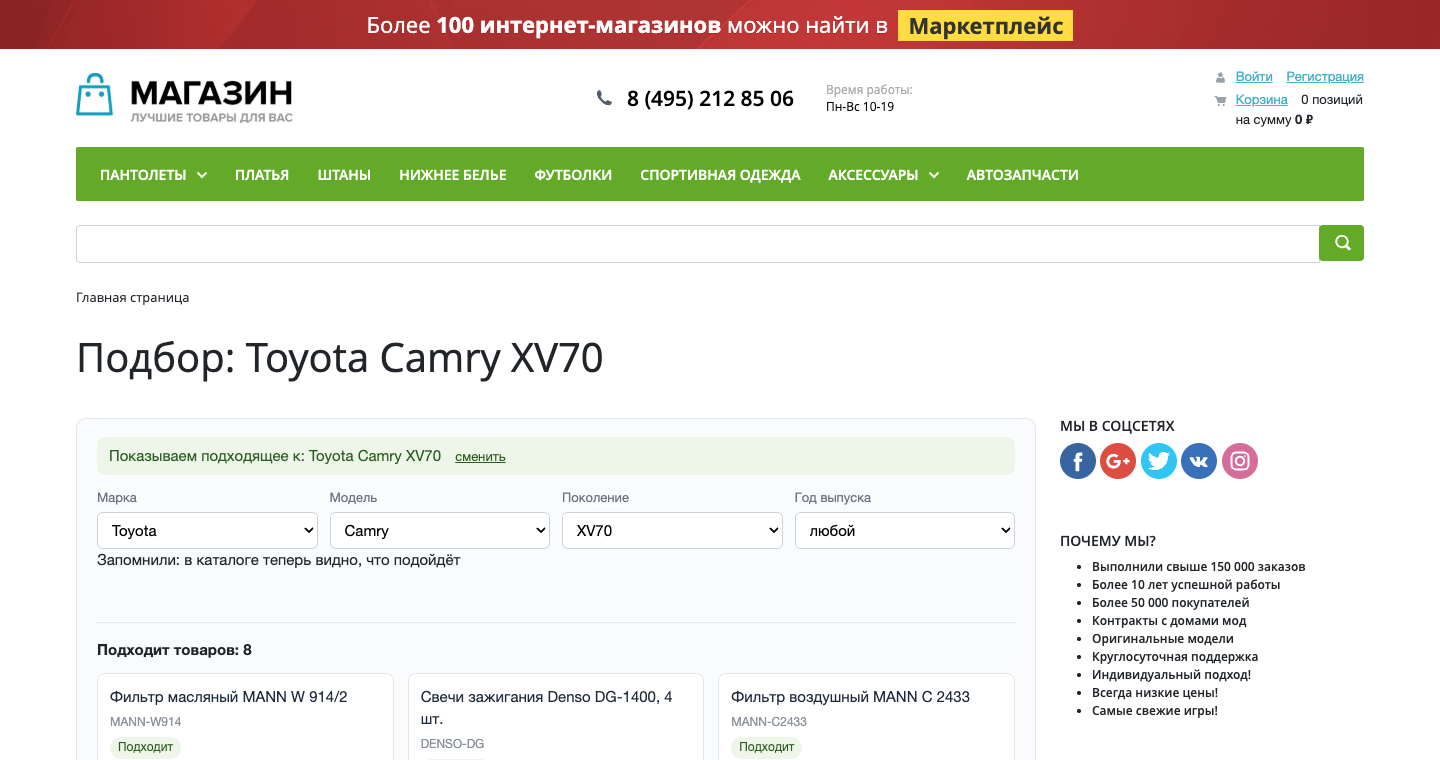
Task: Open the Корзина cart link
Action: tap(1261, 100)
